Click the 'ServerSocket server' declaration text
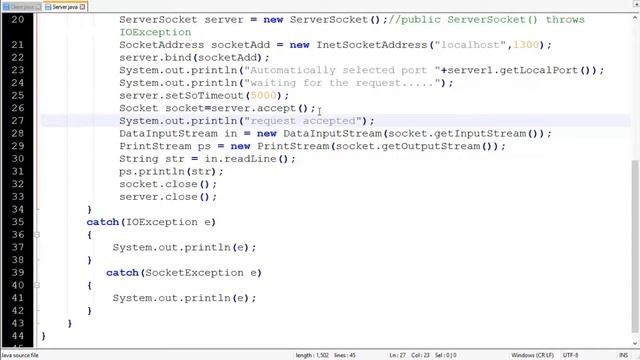 [x=181, y=20]
